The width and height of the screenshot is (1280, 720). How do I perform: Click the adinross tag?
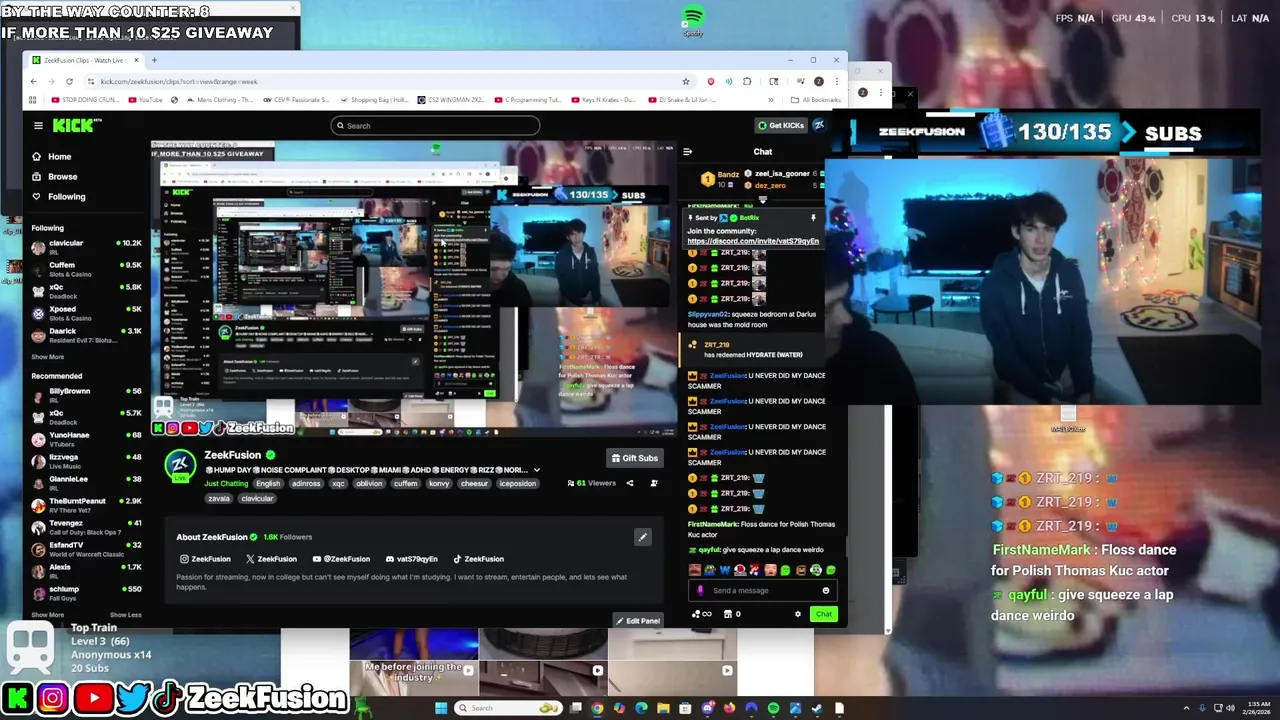click(x=306, y=484)
